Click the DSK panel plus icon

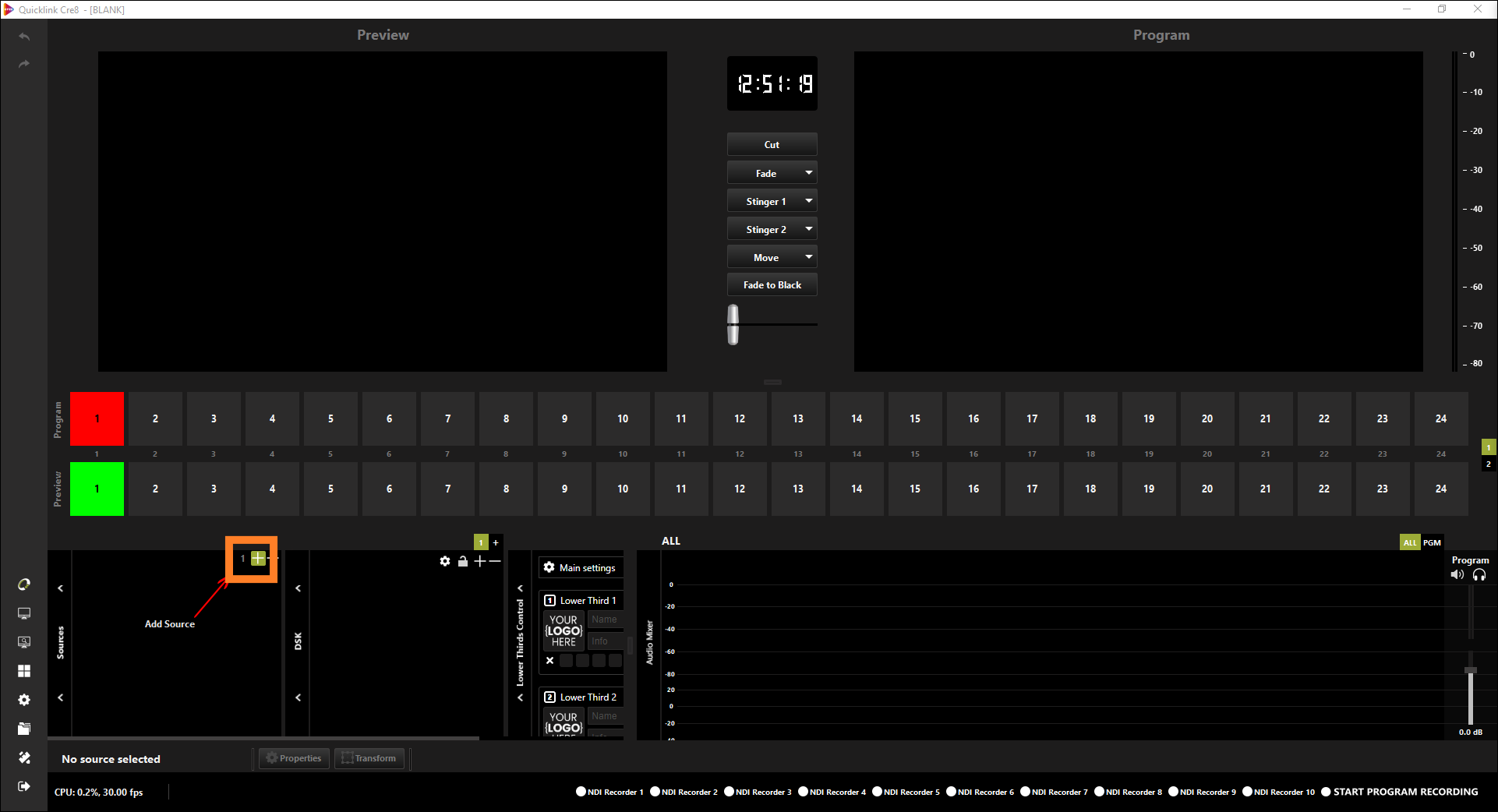[479, 561]
